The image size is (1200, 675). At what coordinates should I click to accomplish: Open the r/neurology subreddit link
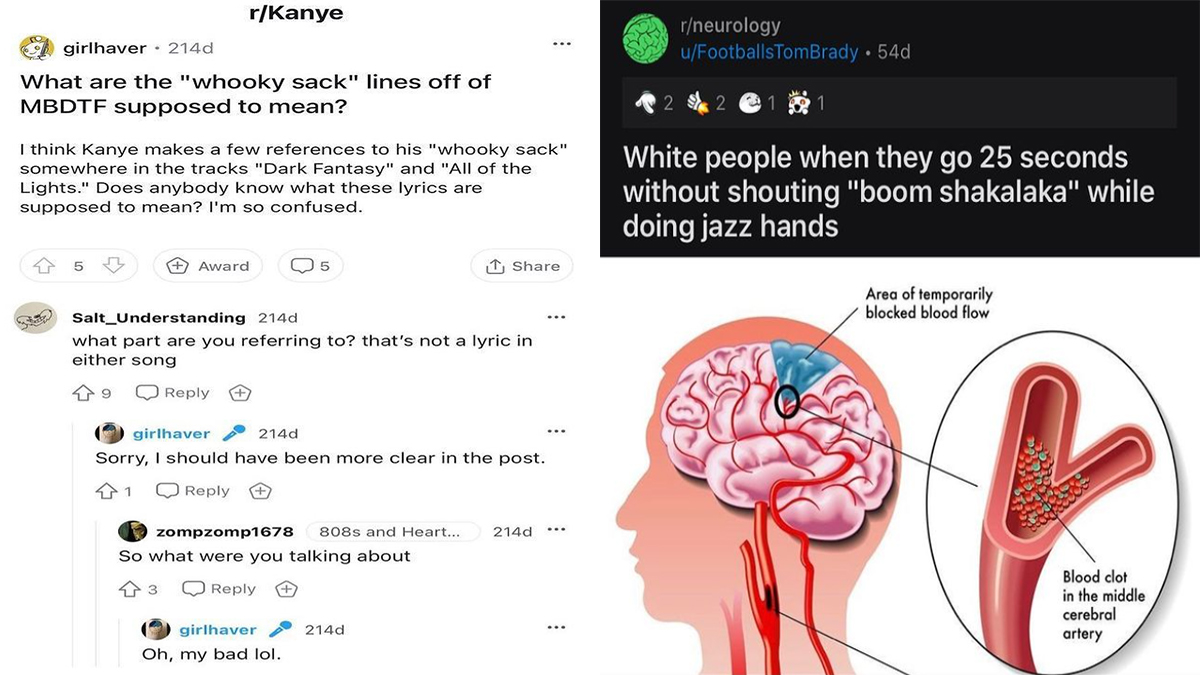[730, 26]
